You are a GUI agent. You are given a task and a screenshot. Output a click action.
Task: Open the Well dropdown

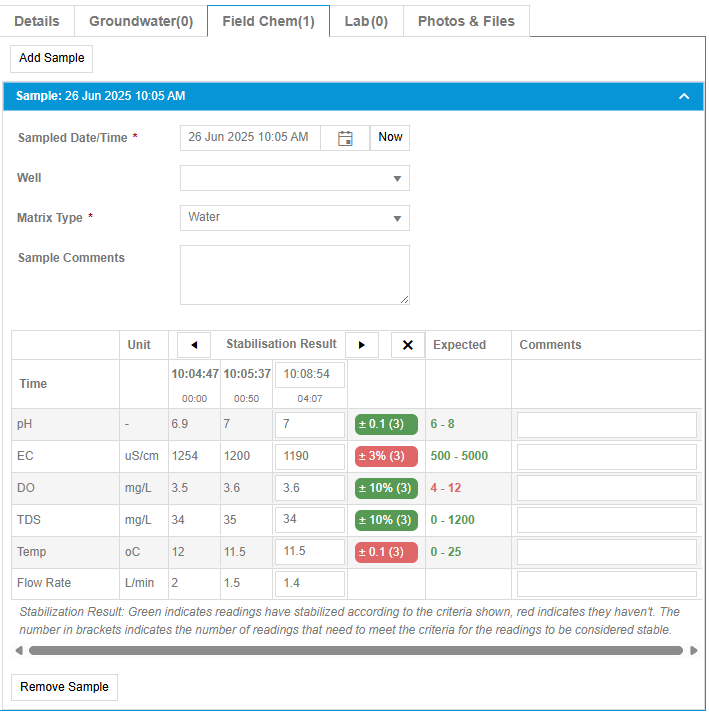click(295, 178)
